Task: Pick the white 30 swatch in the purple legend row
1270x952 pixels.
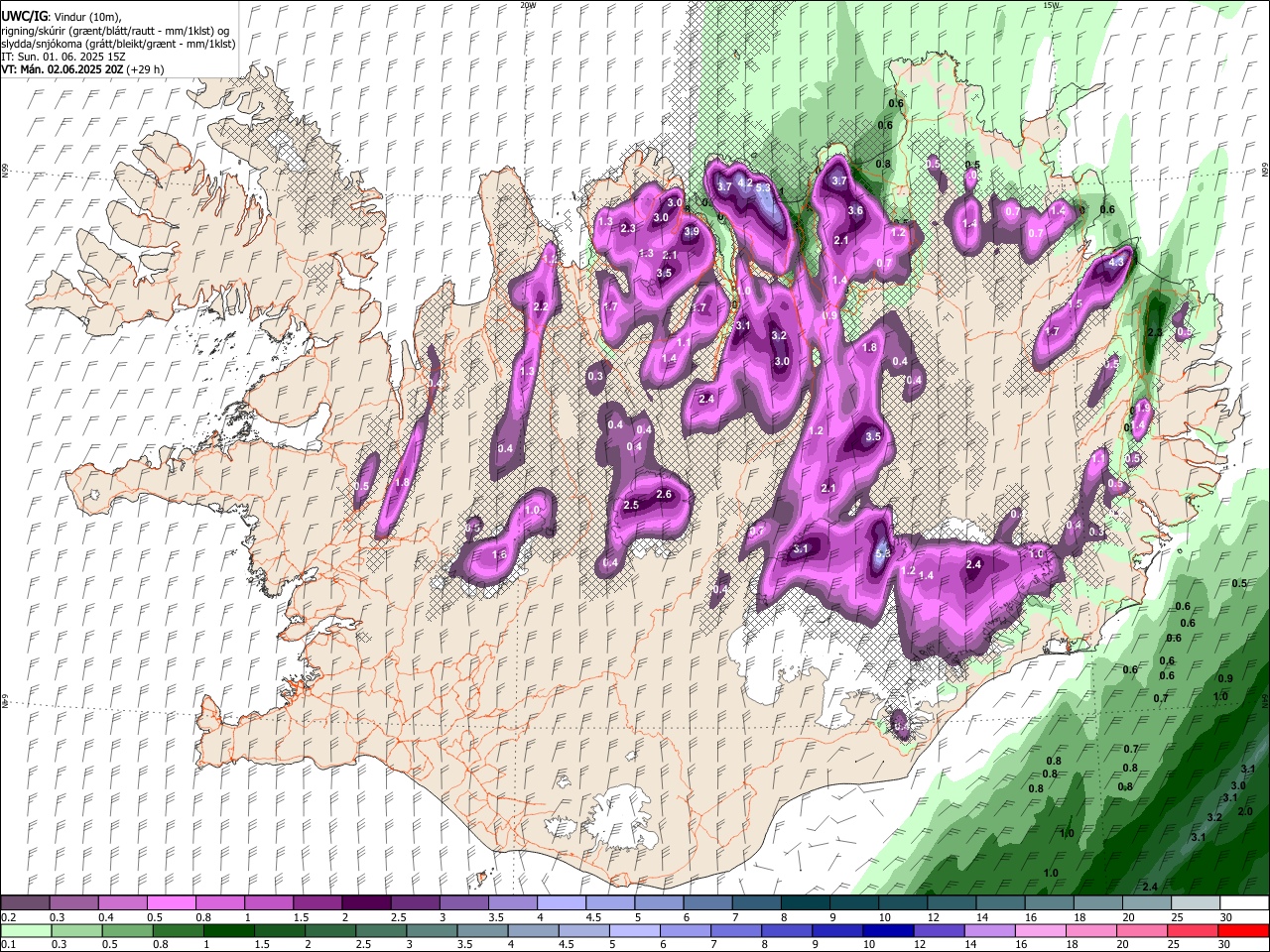Action: pos(1243,903)
